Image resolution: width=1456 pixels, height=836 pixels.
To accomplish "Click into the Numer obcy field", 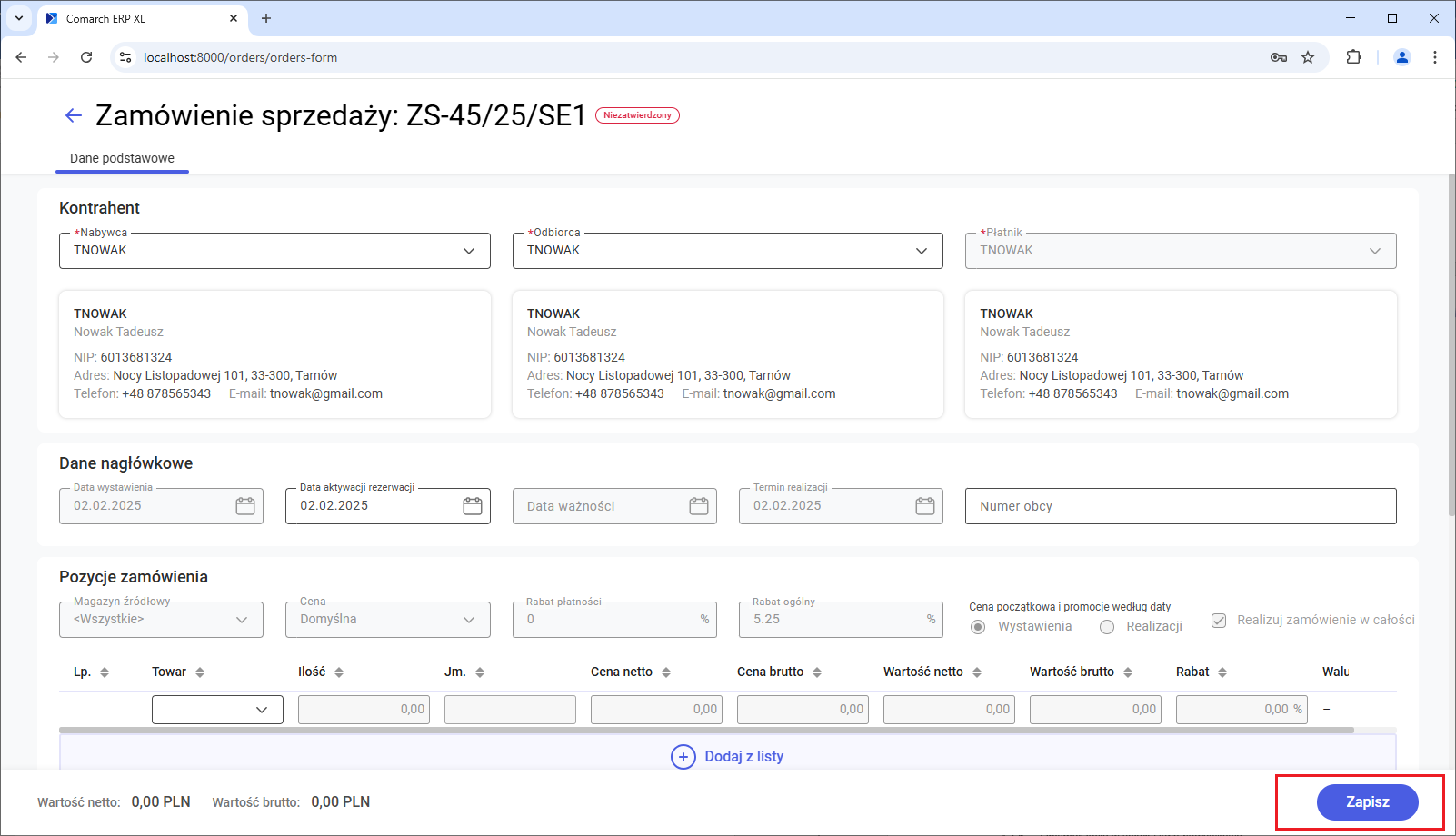I will [1180, 506].
